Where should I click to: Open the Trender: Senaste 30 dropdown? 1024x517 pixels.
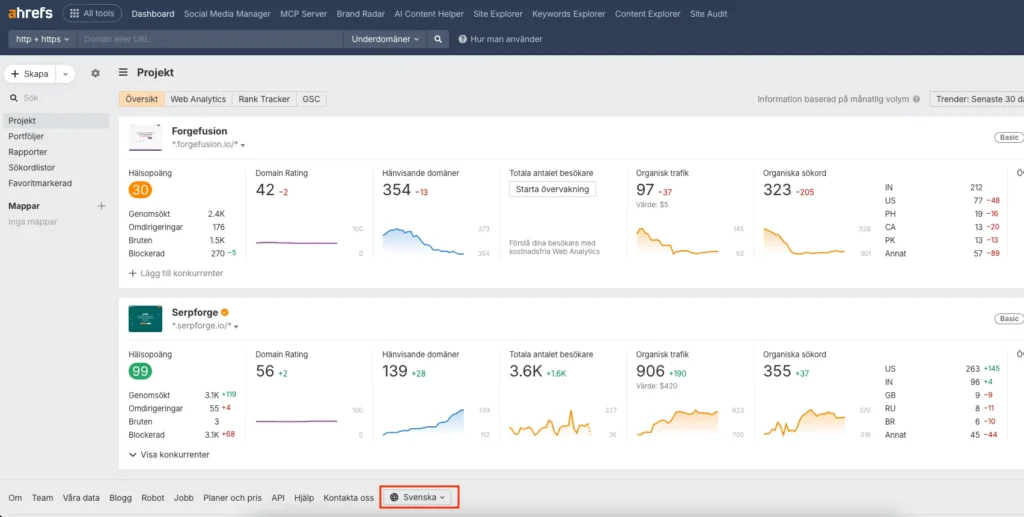coord(977,99)
